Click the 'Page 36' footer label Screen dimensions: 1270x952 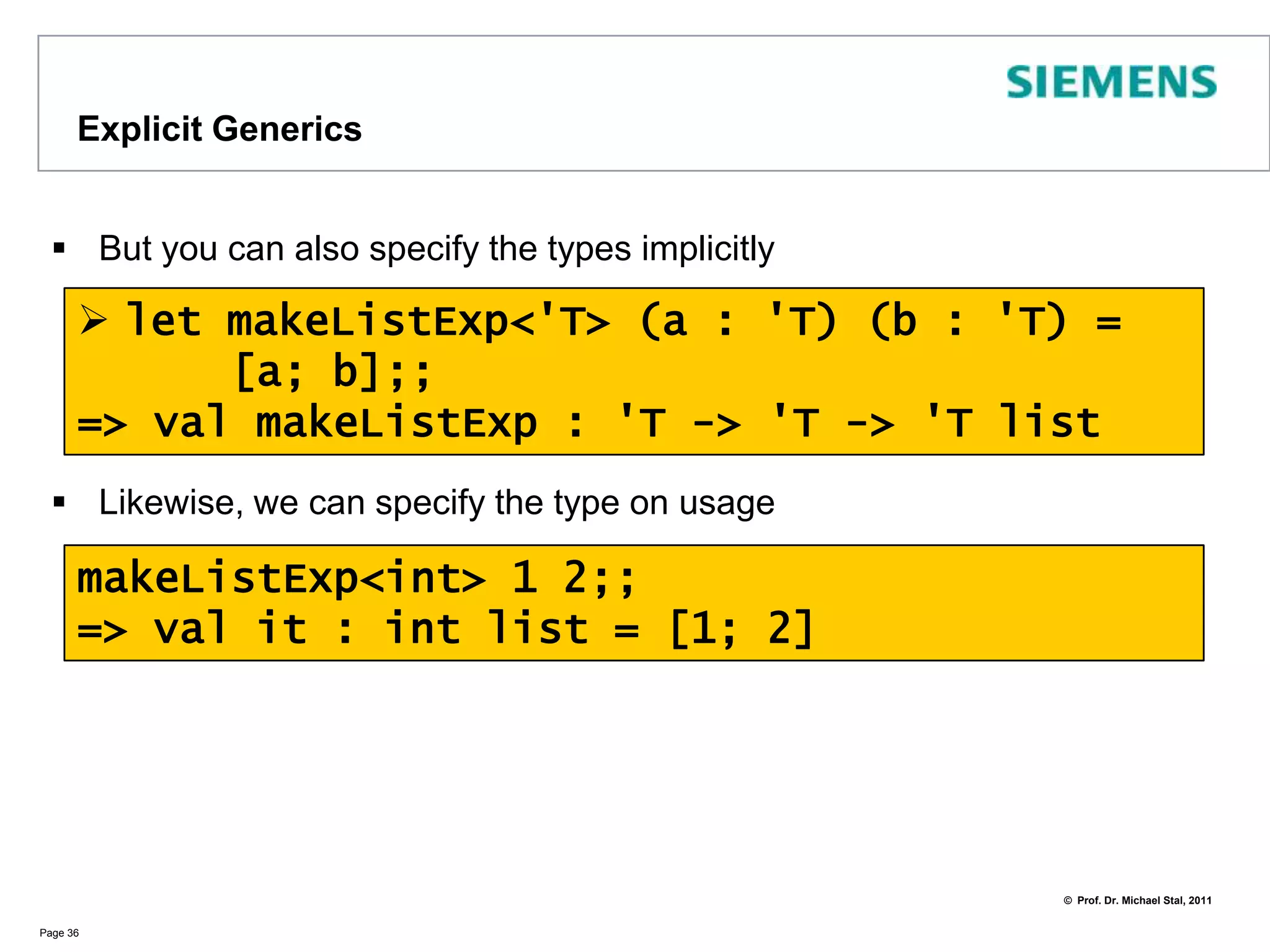59,933
